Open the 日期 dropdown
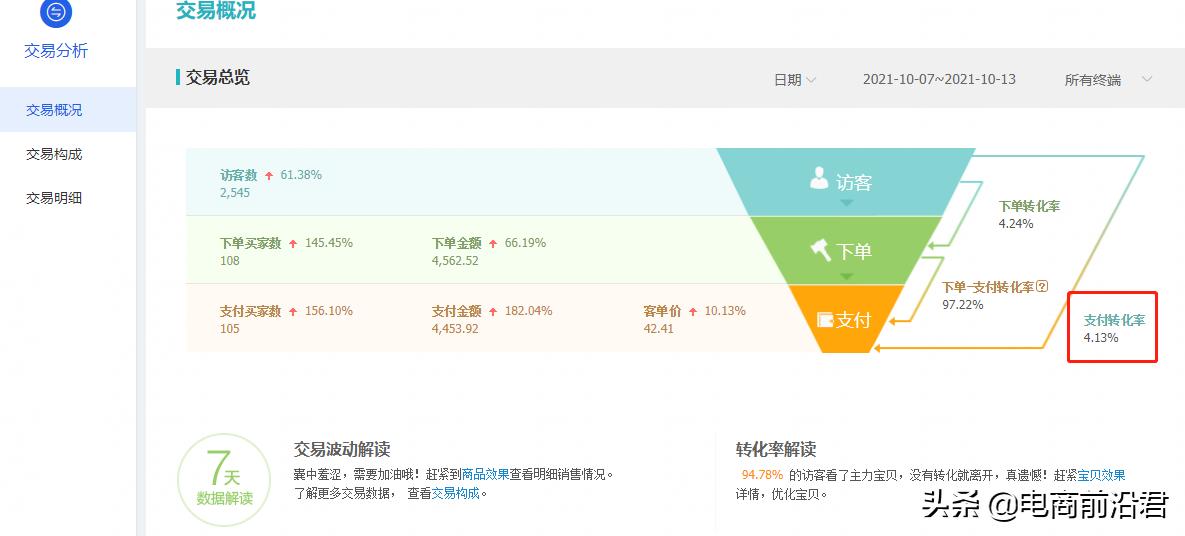The image size is (1185, 536). coord(794,79)
